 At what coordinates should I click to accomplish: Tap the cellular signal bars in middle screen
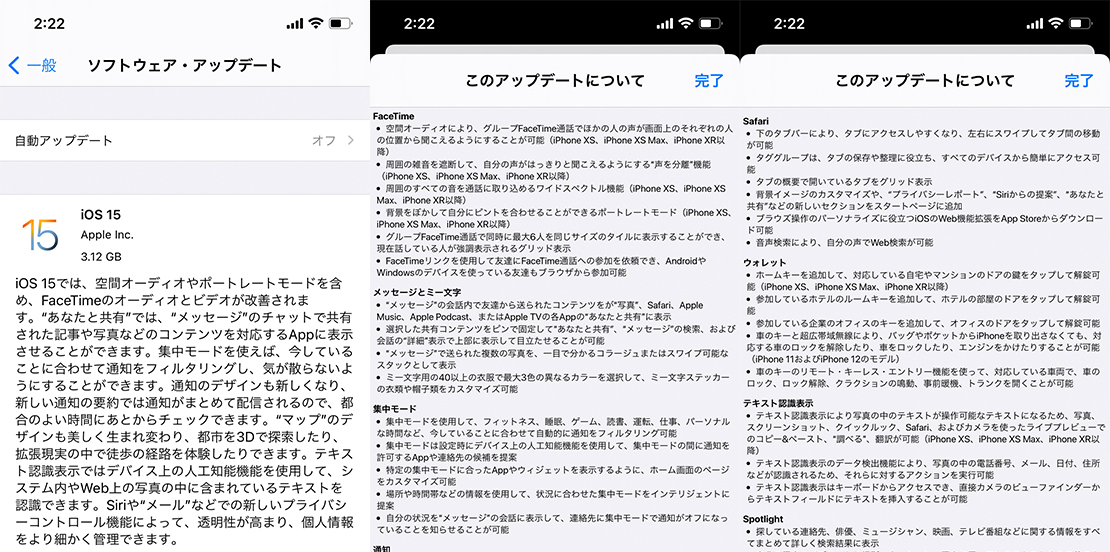665,24
